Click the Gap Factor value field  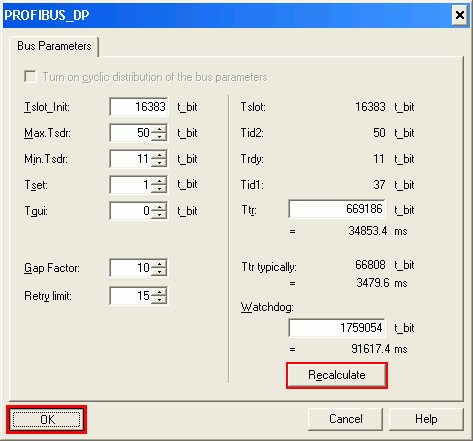pos(131,268)
